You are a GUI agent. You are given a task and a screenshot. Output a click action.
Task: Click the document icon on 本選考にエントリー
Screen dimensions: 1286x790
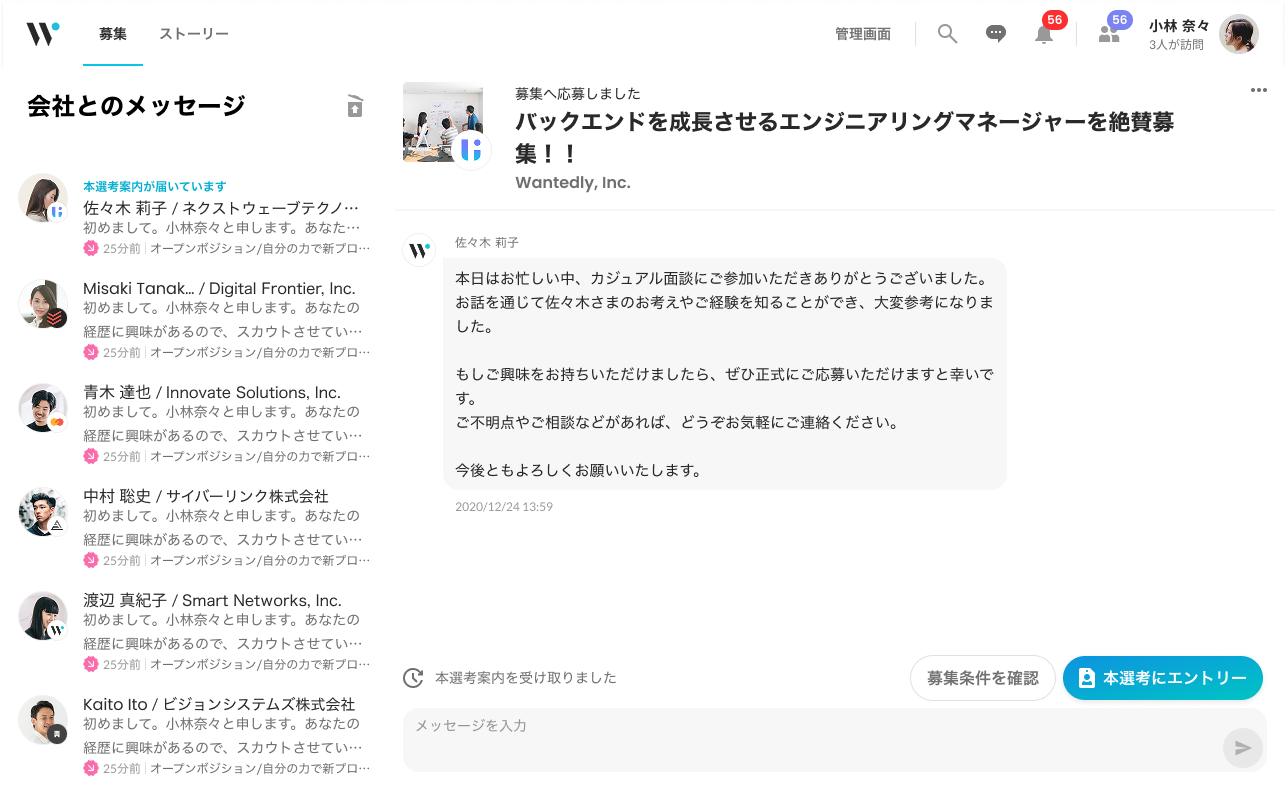click(1086, 677)
